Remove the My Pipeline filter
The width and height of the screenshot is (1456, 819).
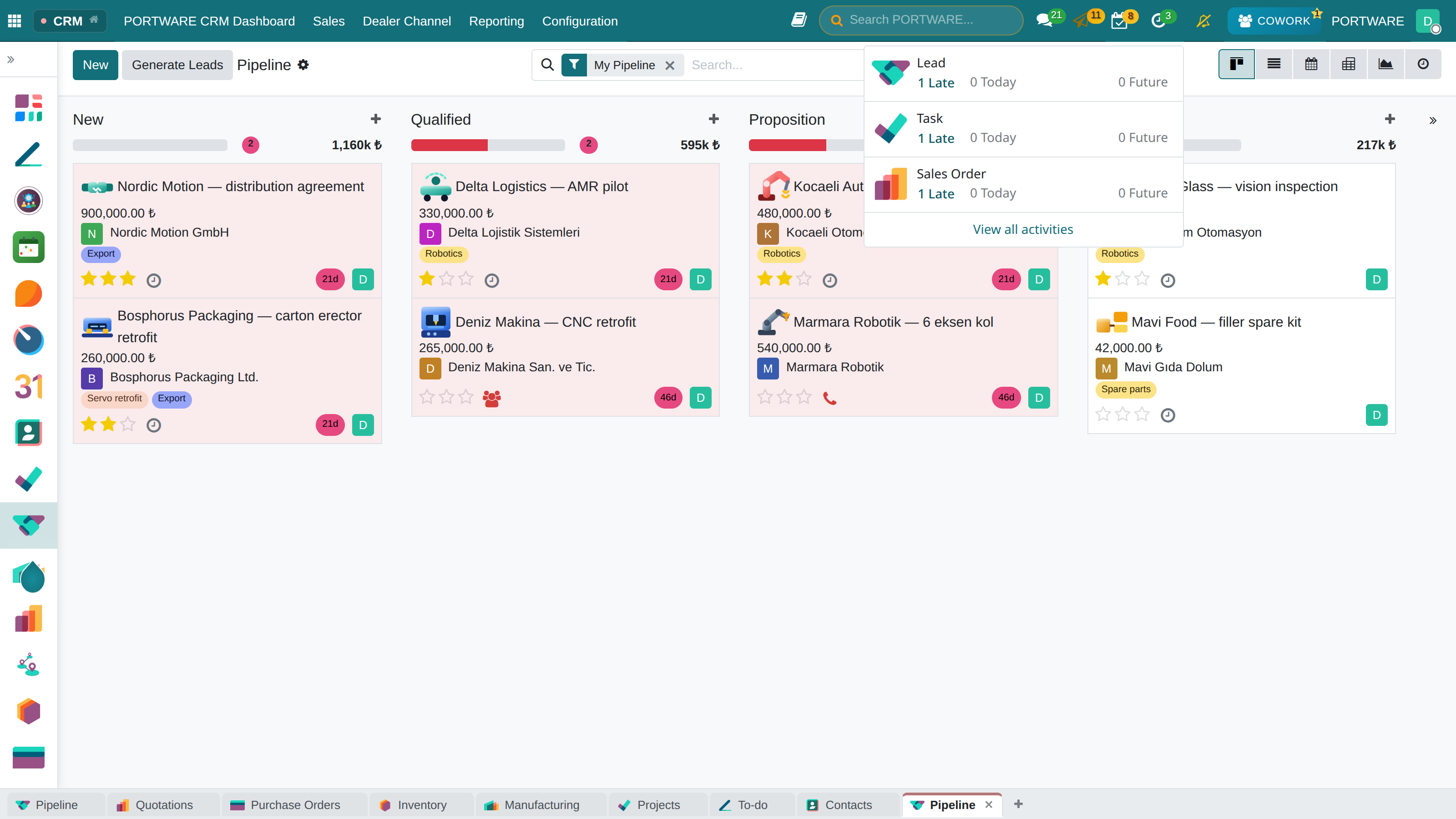(x=670, y=65)
